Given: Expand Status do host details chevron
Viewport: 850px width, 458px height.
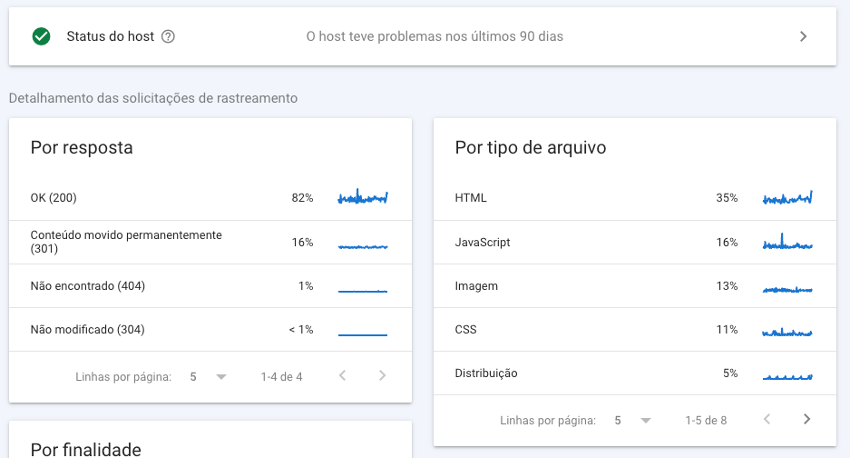Looking at the screenshot, I should [x=803, y=36].
